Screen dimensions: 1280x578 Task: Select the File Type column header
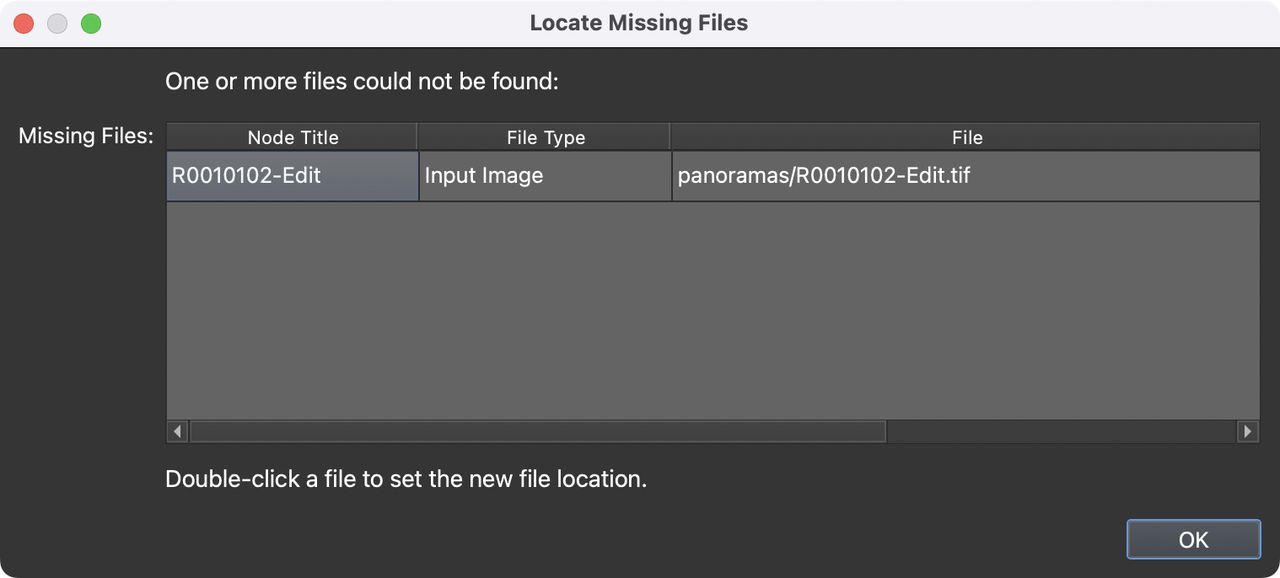coord(545,136)
